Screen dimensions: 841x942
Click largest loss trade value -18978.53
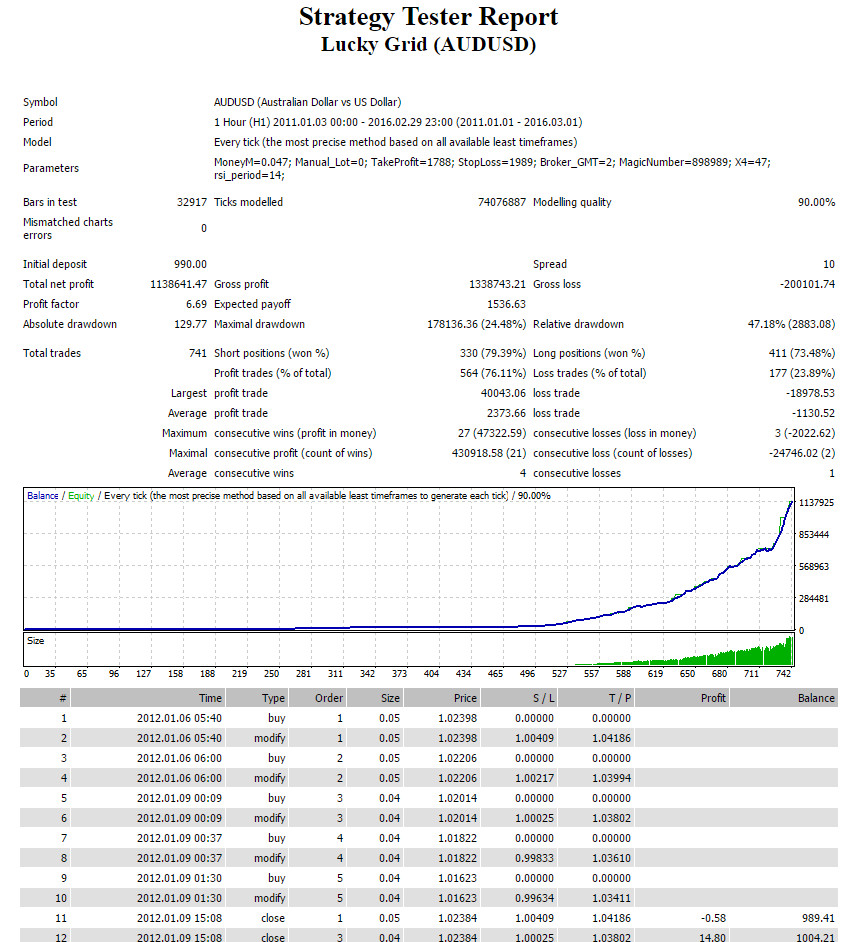click(x=810, y=393)
